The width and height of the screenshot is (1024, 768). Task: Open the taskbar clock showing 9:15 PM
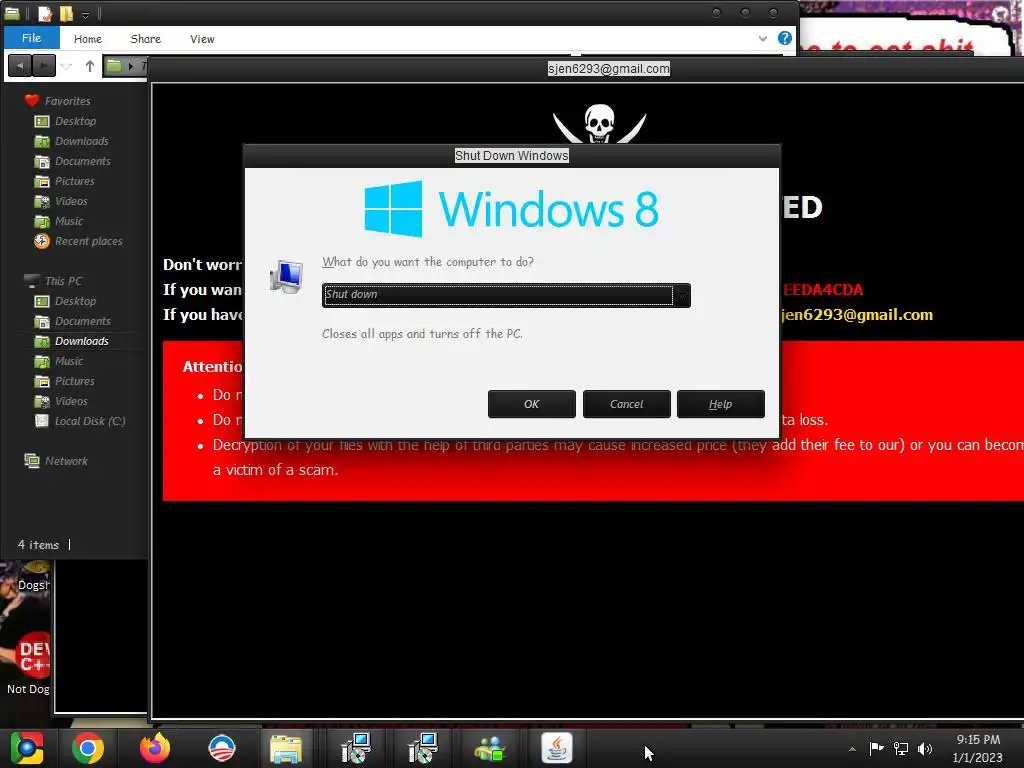978,748
